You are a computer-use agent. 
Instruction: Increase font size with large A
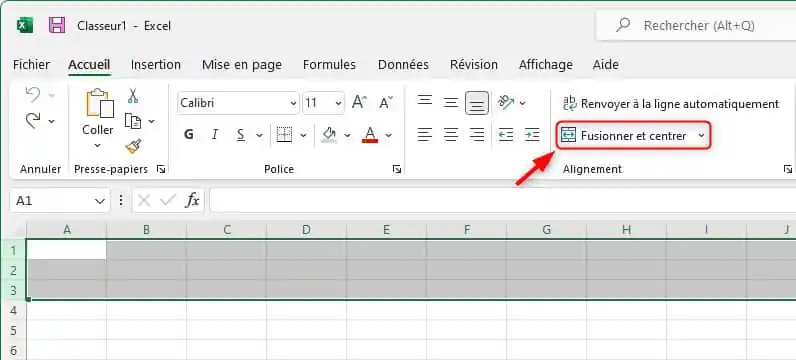pyautogui.click(x=359, y=103)
